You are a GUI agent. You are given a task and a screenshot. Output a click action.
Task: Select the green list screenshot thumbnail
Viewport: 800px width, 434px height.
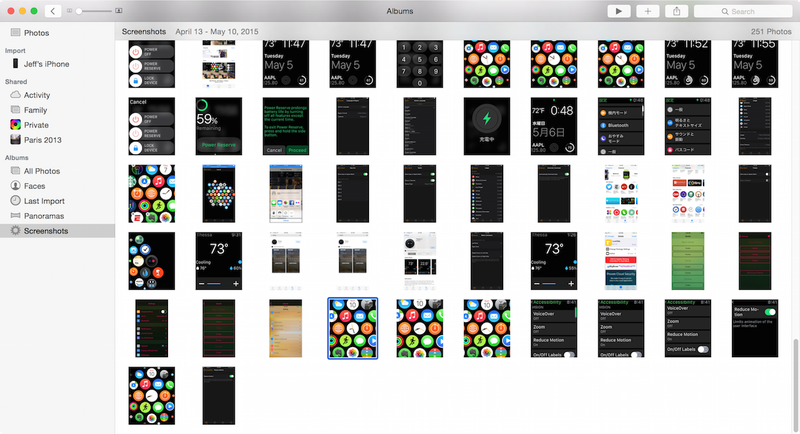pos(688,261)
